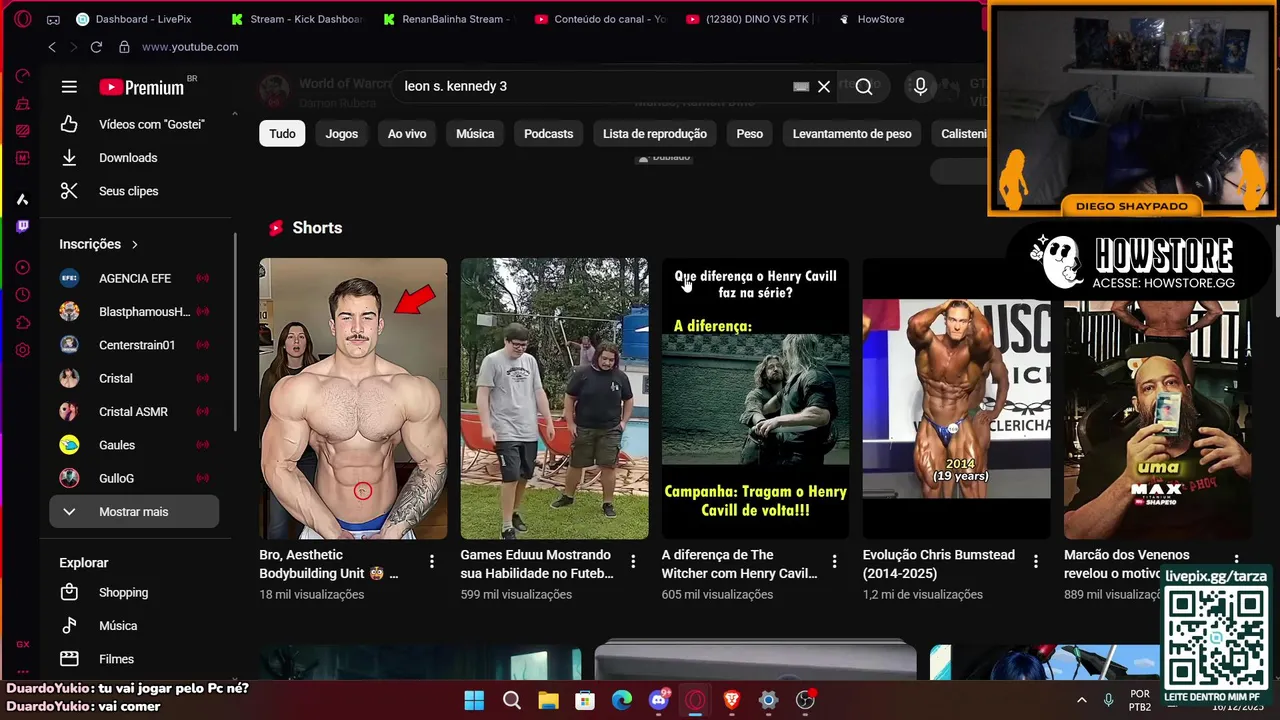Select the Podcasts filter chip
The height and width of the screenshot is (720, 1280).
pyautogui.click(x=548, y=133)
